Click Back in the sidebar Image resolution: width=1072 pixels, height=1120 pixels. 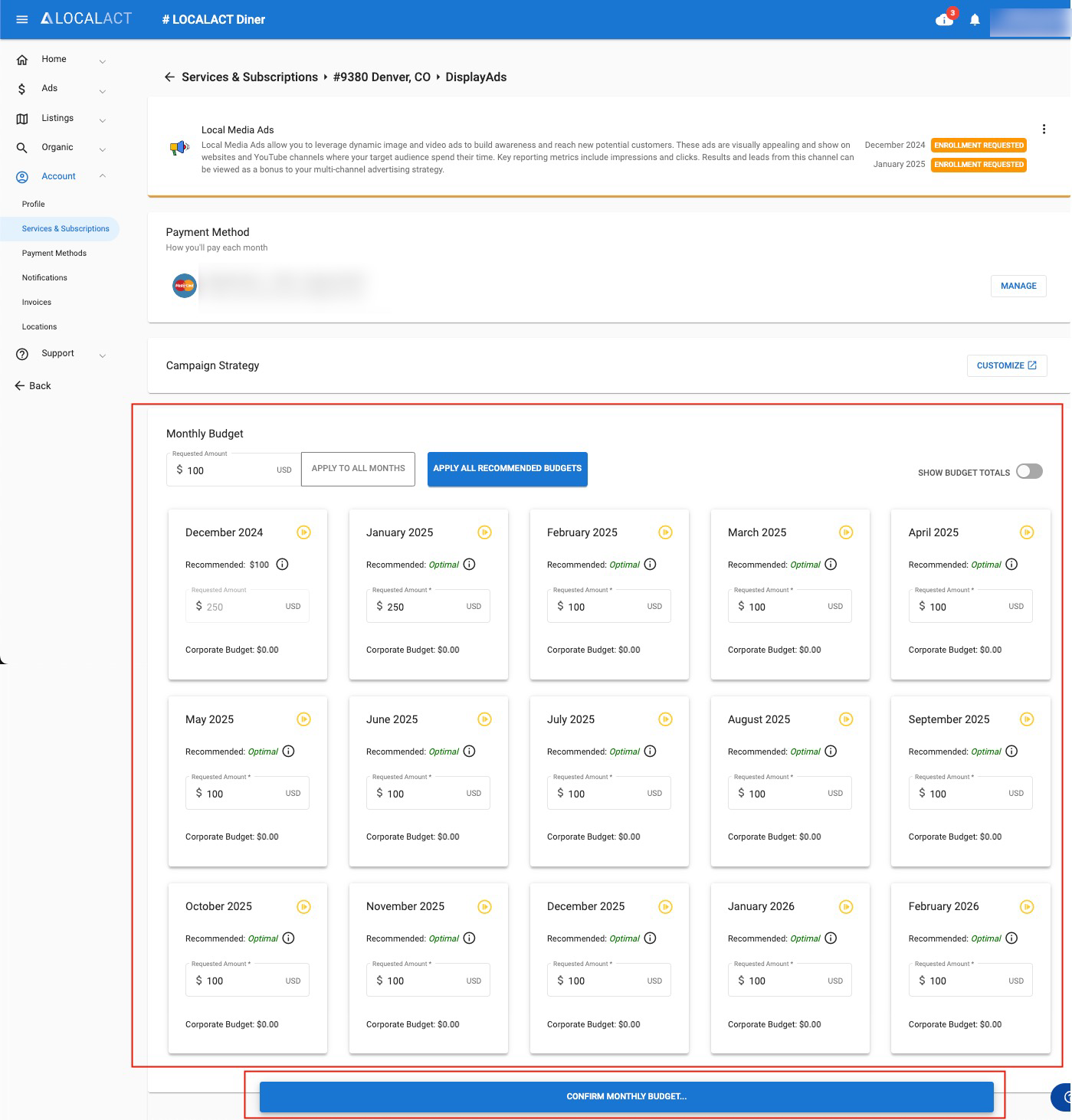(33, 385)
